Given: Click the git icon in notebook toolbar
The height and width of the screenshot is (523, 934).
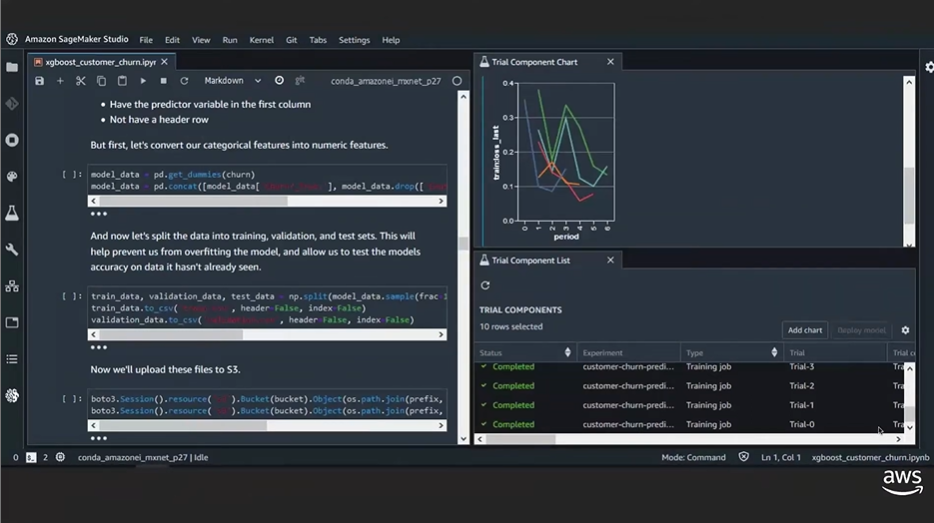Looking at the screenshot, I should tap(300, 80).
